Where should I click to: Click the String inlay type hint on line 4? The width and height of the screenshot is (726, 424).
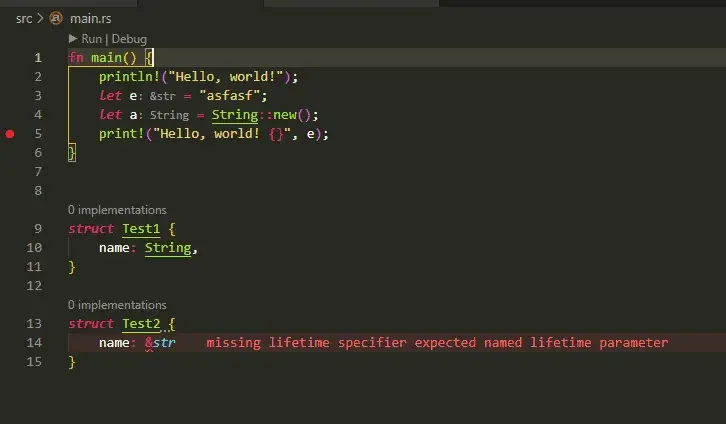[169, 115]
